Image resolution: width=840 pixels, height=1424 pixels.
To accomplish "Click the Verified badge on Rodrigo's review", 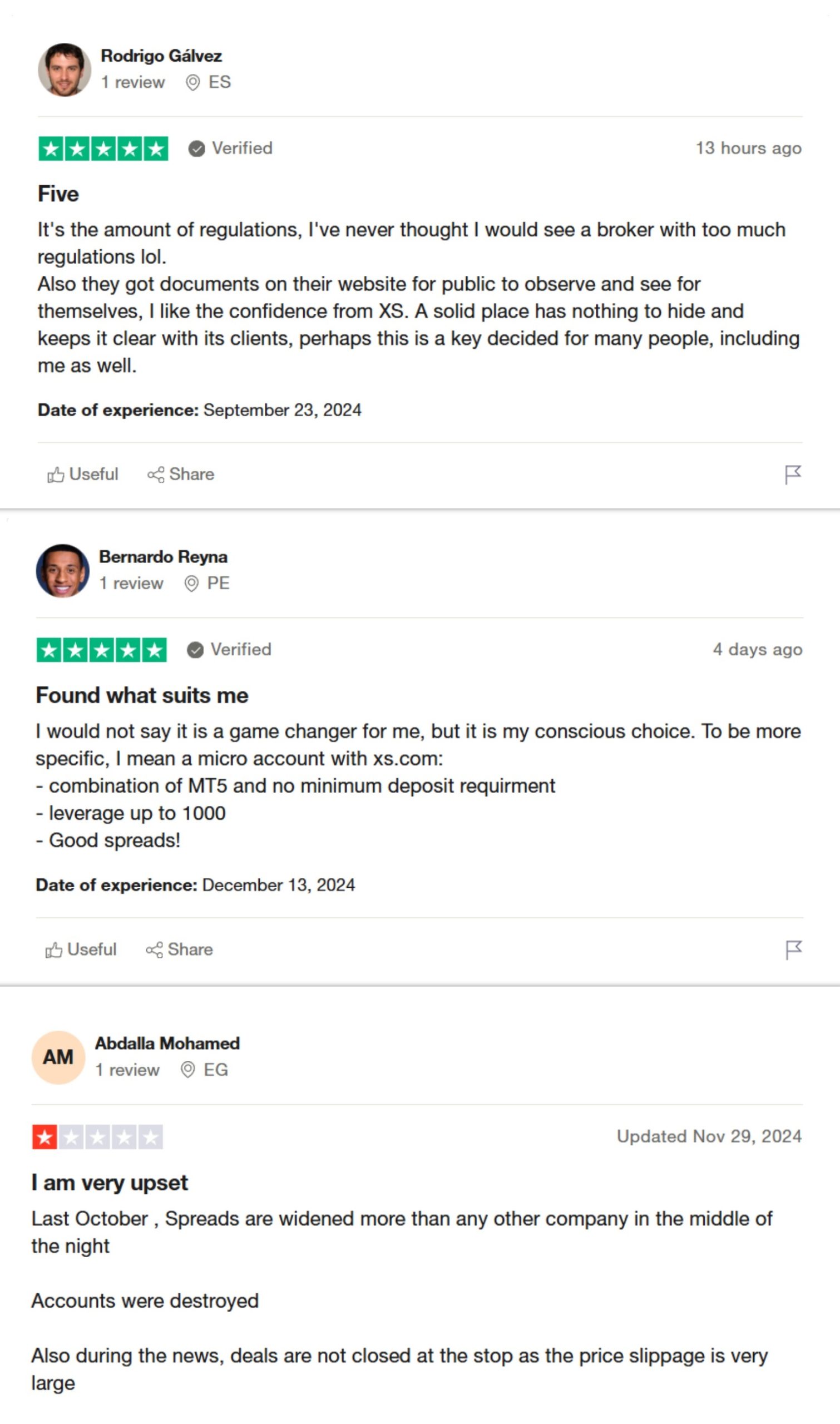I will 230,149.
